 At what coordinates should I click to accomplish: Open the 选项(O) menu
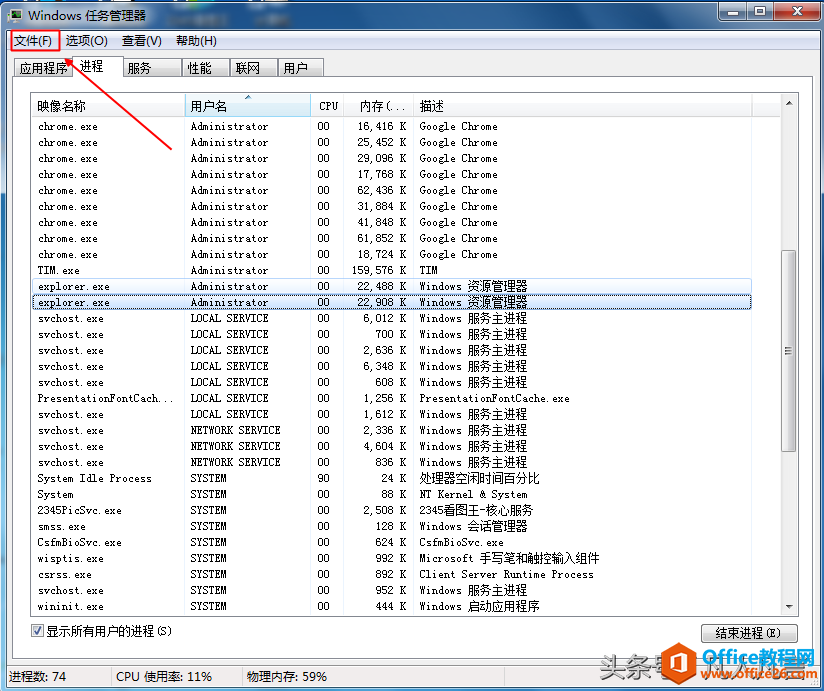86,41
